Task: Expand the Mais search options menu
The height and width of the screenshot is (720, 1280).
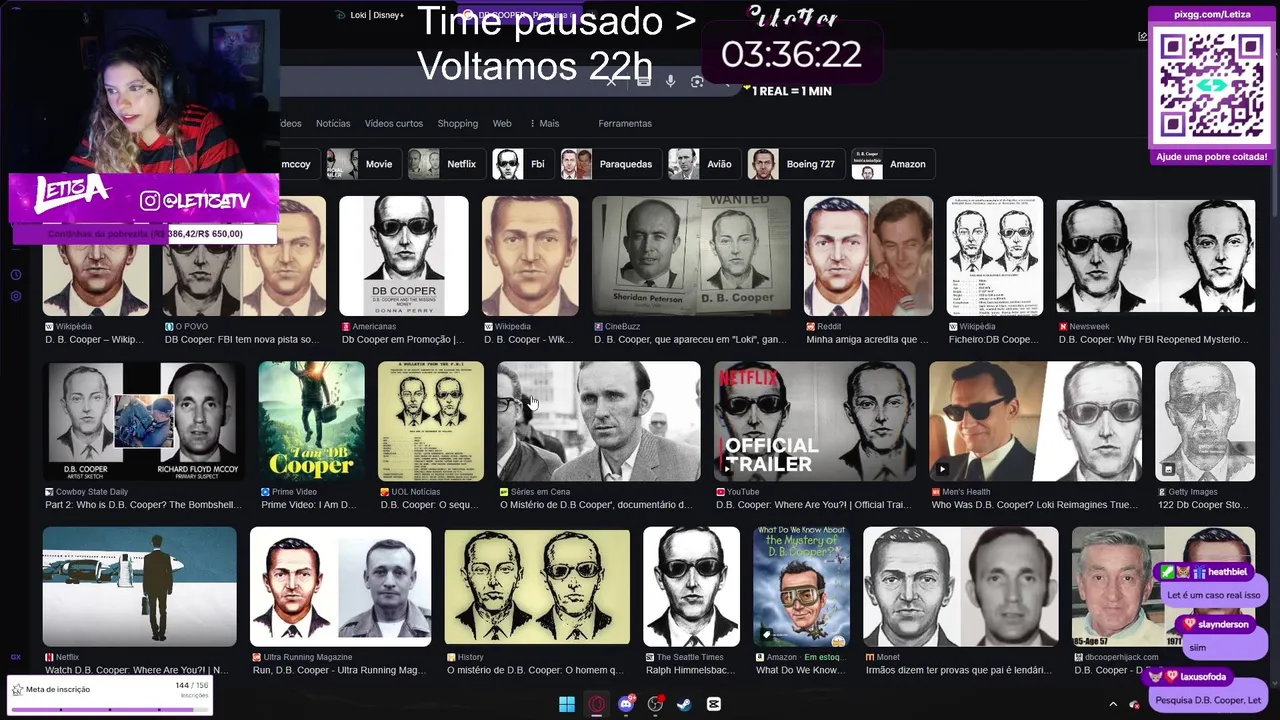Action: [545, 123]
